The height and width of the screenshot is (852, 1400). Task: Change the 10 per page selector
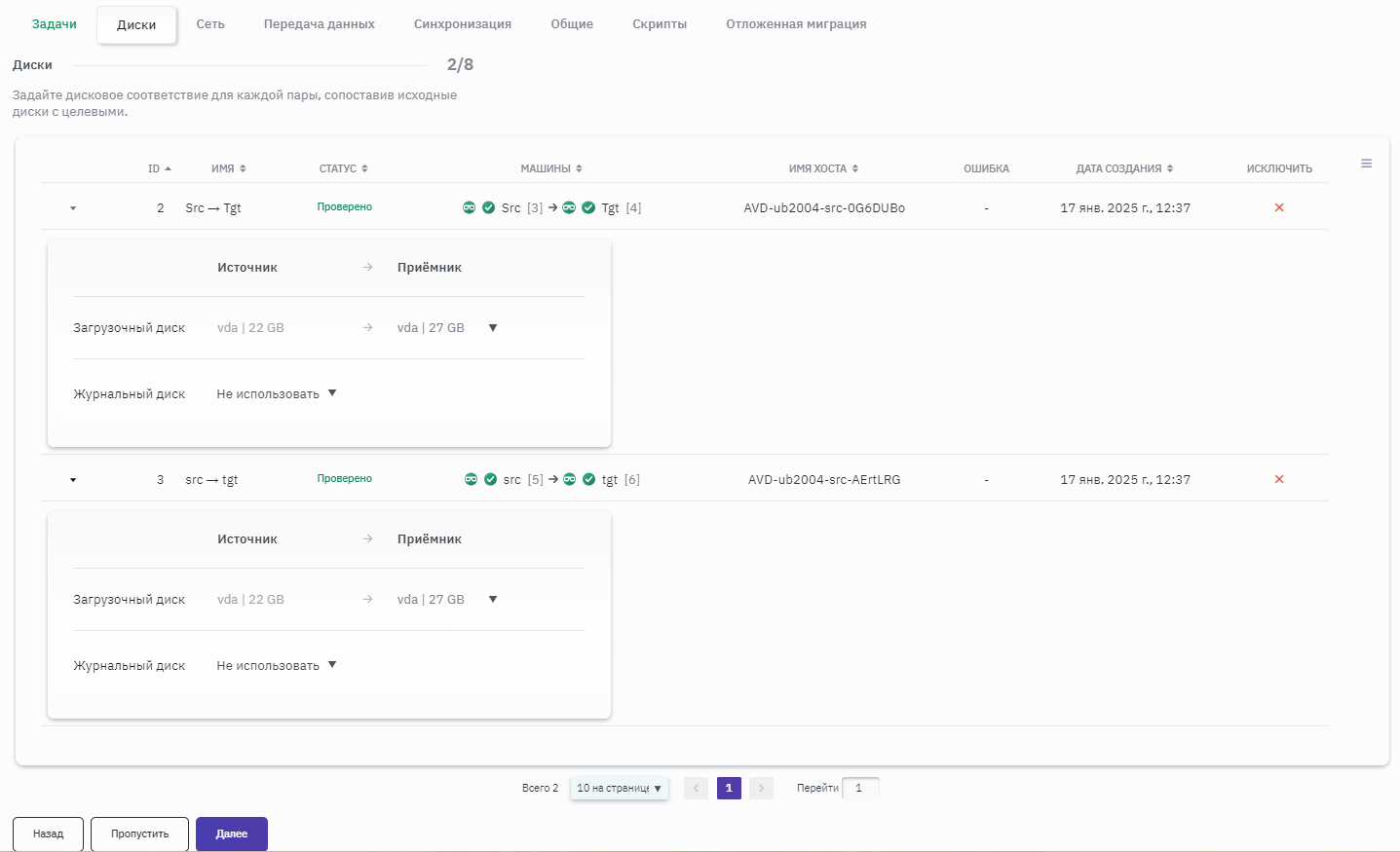pos(619,788)
